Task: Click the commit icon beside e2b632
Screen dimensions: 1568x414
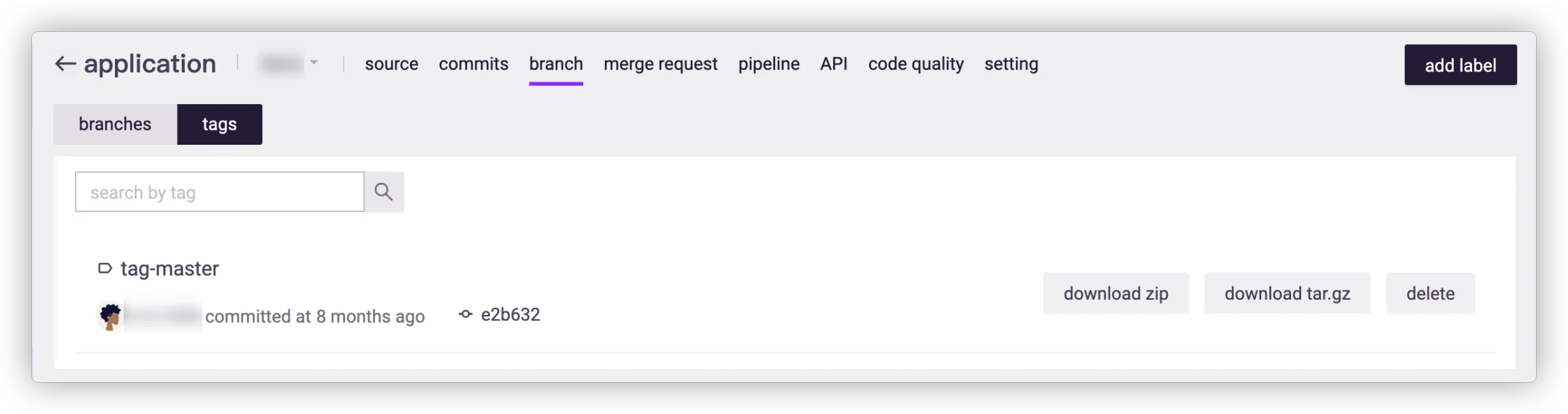Action: click(x=465, y=315)
